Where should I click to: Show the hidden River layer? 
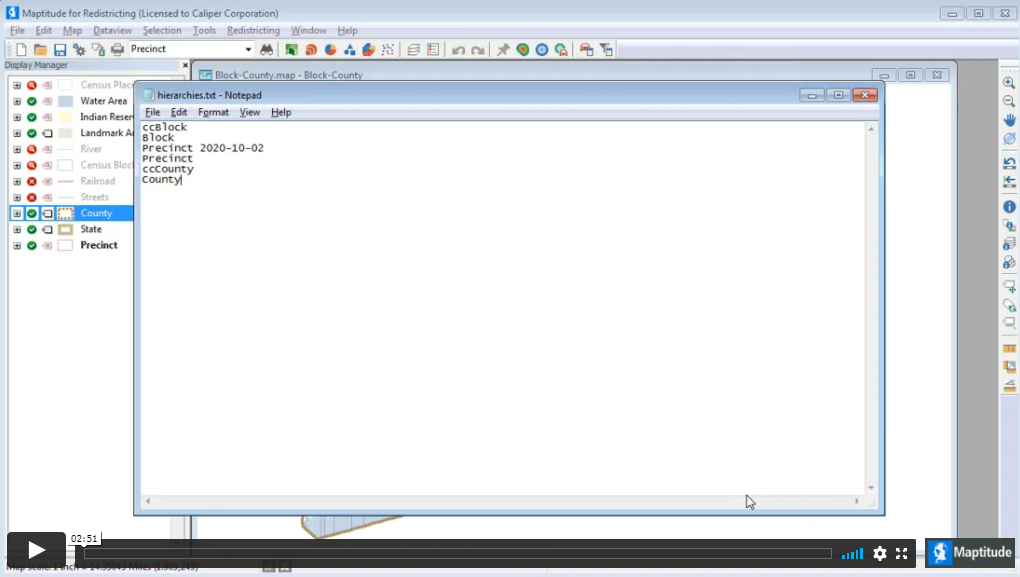(32, 149)
